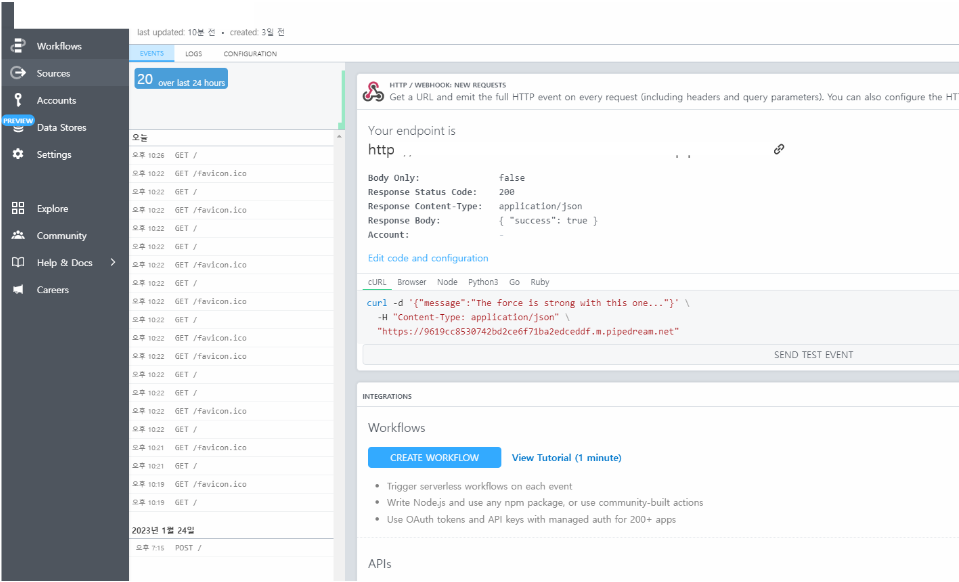Select the cURL code tab
Screen dimensions: 959x582
[x=377, y=282]
